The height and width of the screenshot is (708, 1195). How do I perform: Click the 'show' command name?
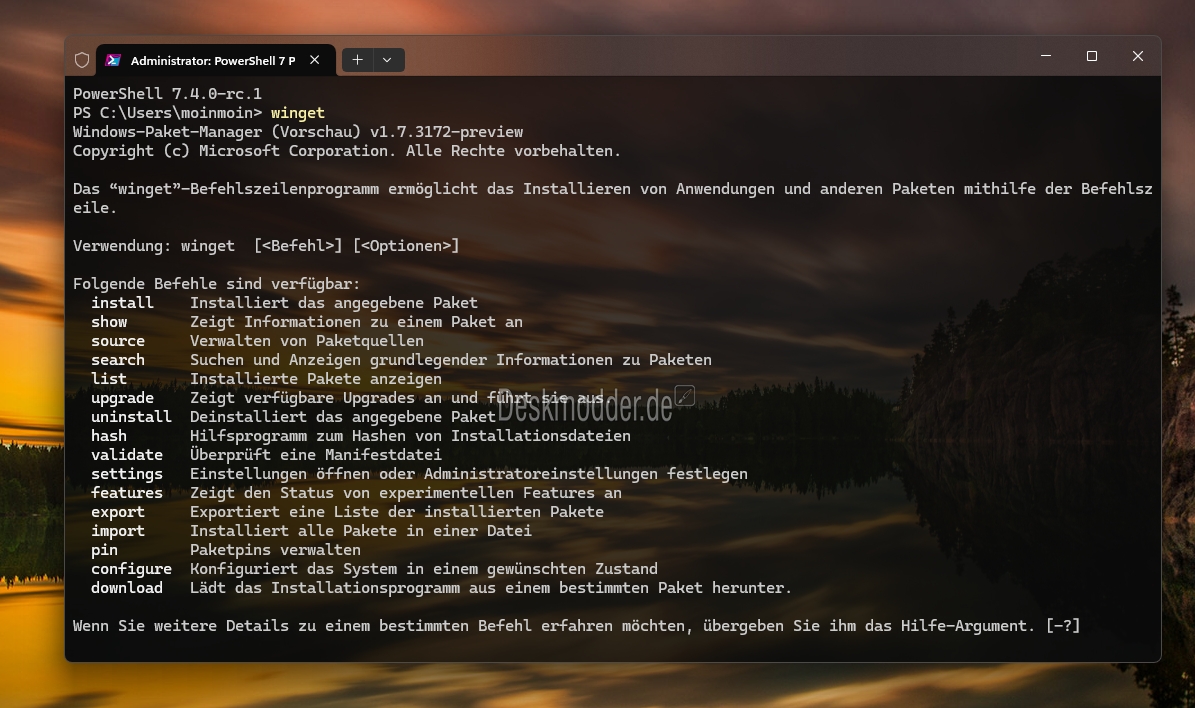(x=109, y=322)
